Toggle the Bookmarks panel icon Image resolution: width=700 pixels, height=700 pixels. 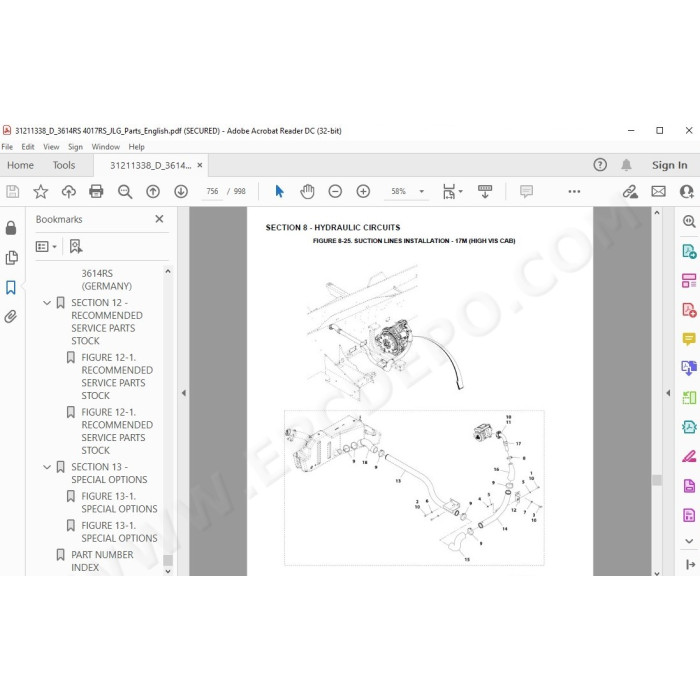[11, 288]
